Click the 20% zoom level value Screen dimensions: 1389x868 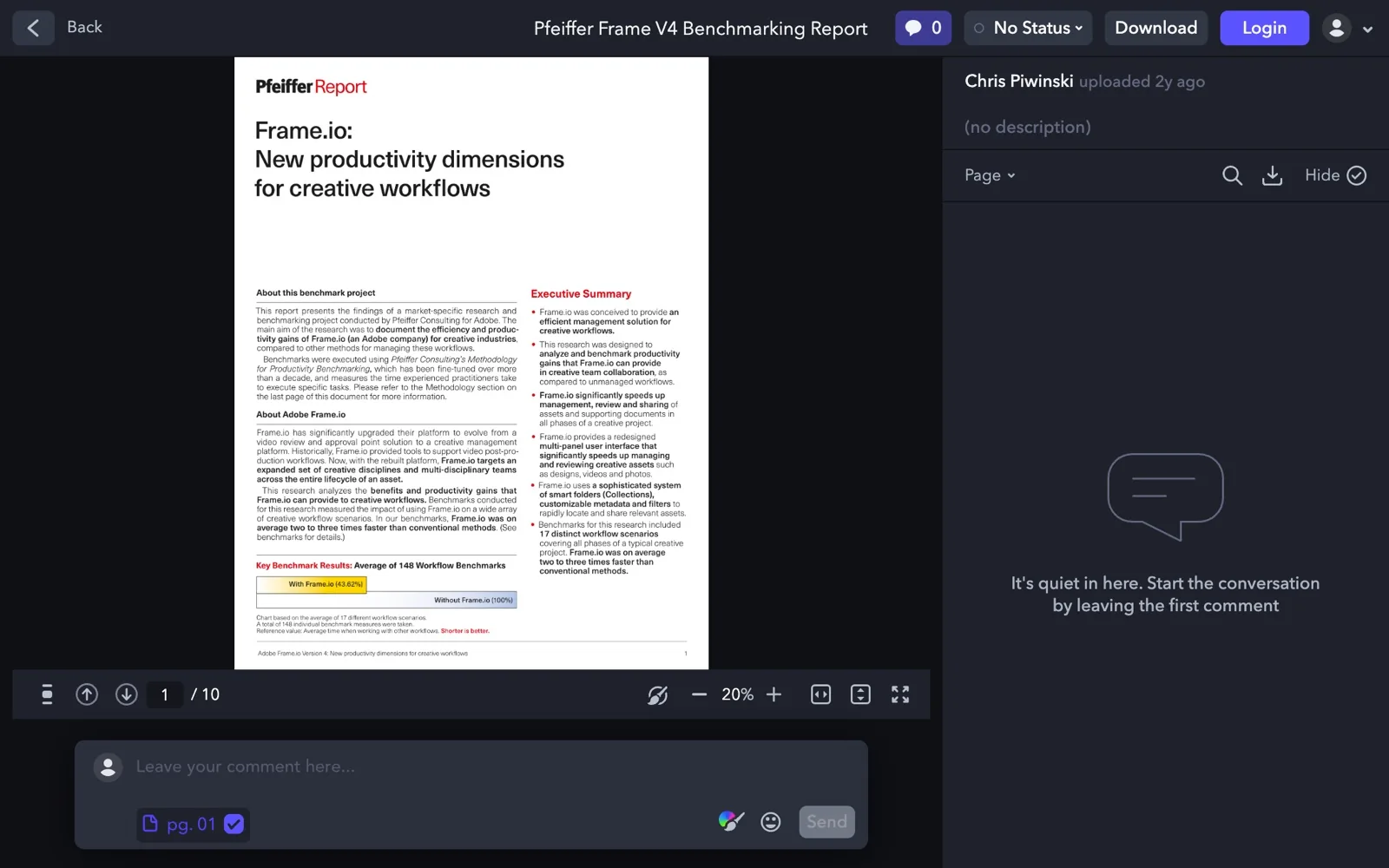click(737, 694)
